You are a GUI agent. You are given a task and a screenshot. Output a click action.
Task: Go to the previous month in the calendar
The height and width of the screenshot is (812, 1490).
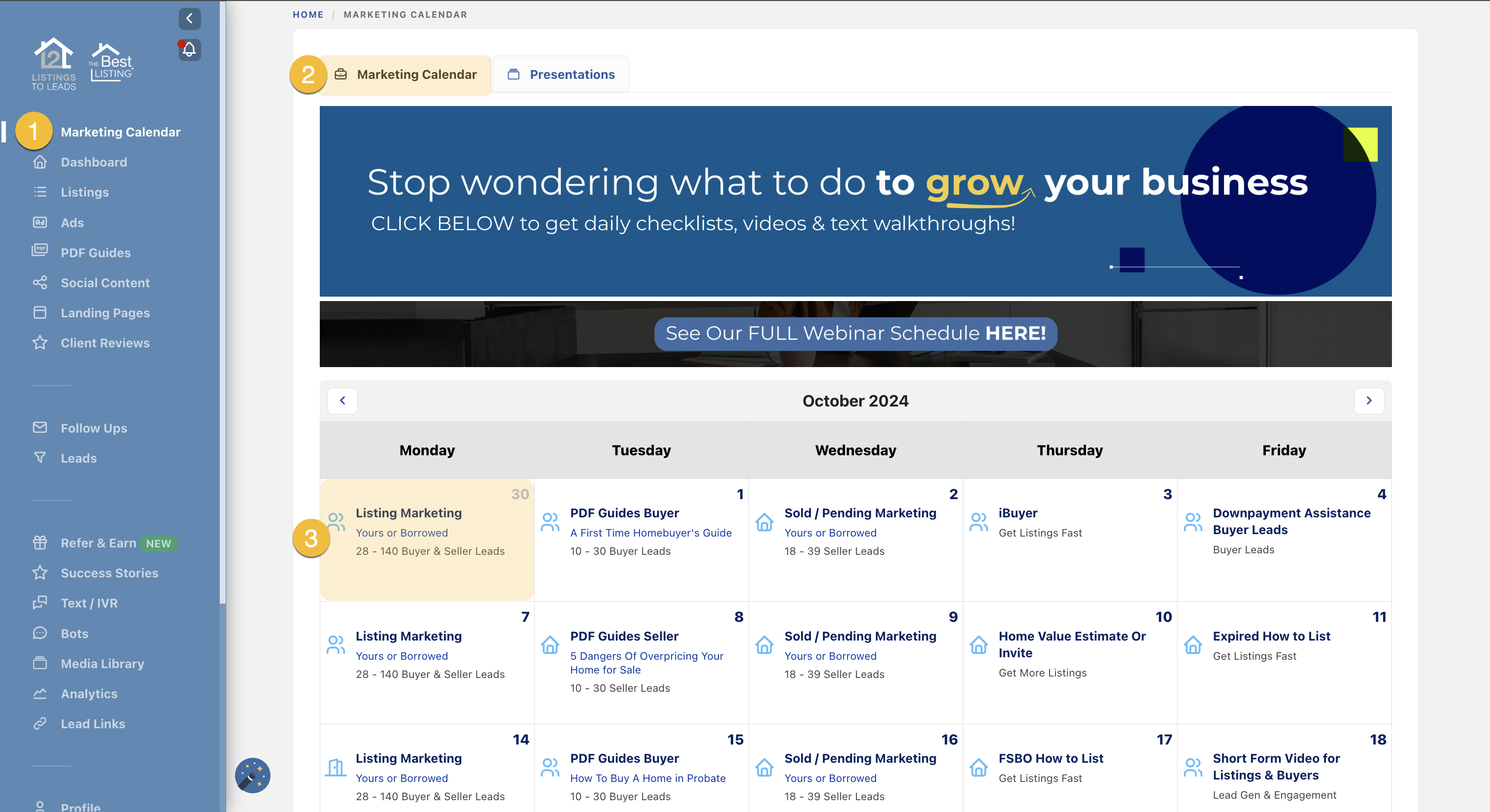[342, 401]
